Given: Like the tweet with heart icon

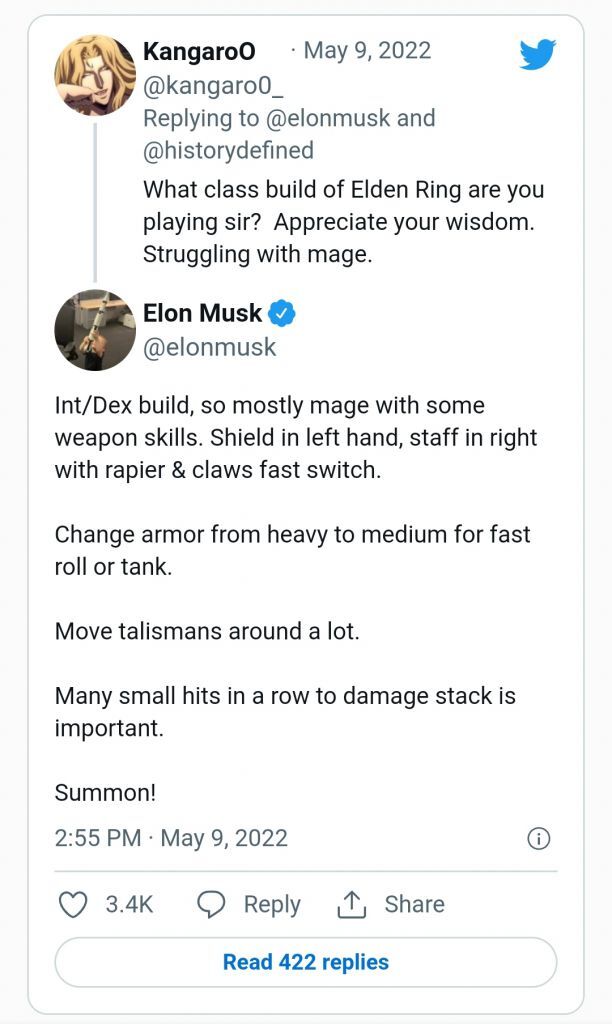Looking at the screenshot, I should 73,904.
